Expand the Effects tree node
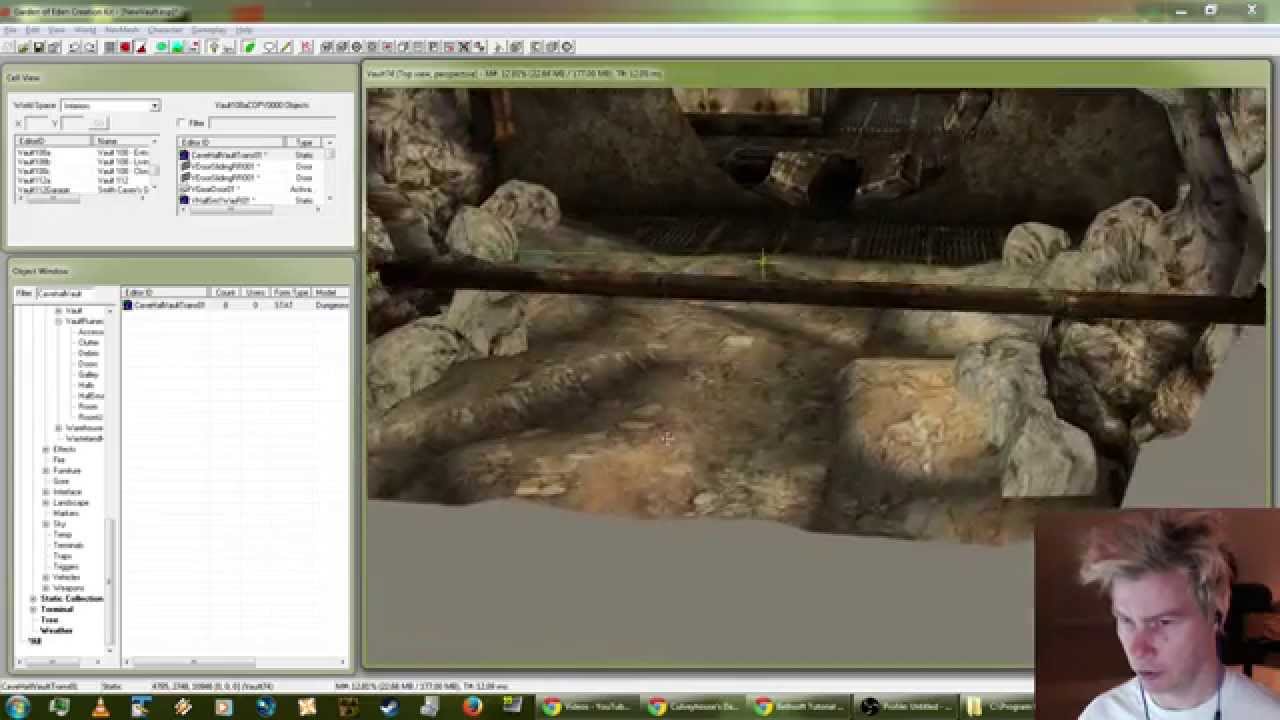Screen dimensions: 1280x720 coord(46,449)
